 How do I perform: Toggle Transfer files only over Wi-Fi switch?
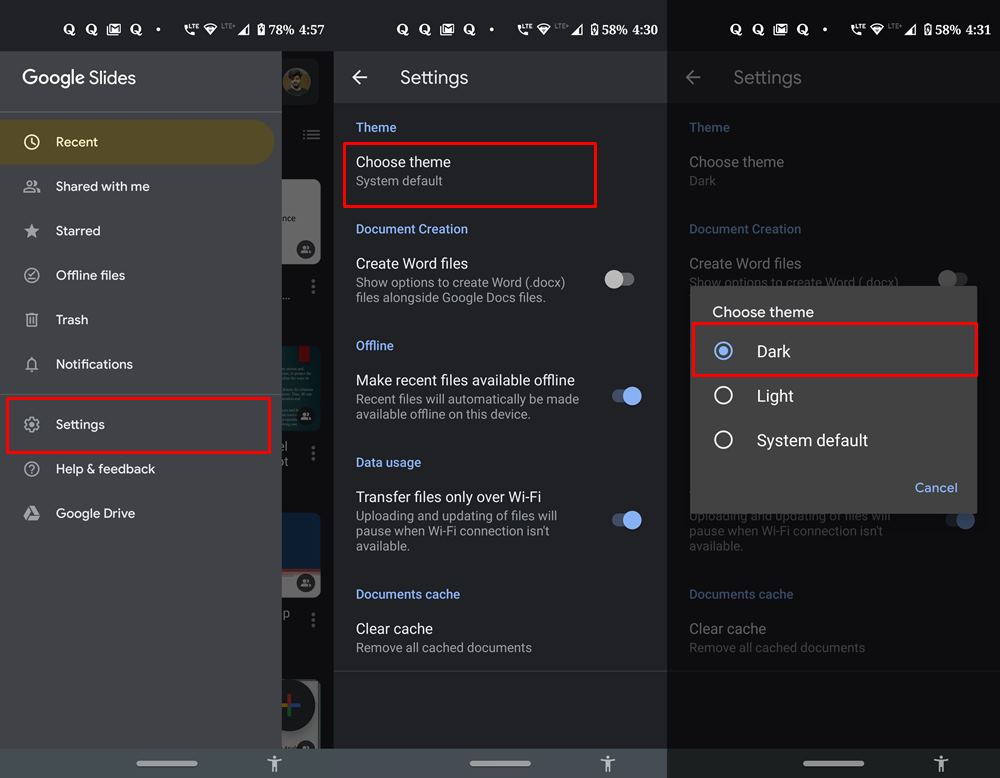pos(627,520)
